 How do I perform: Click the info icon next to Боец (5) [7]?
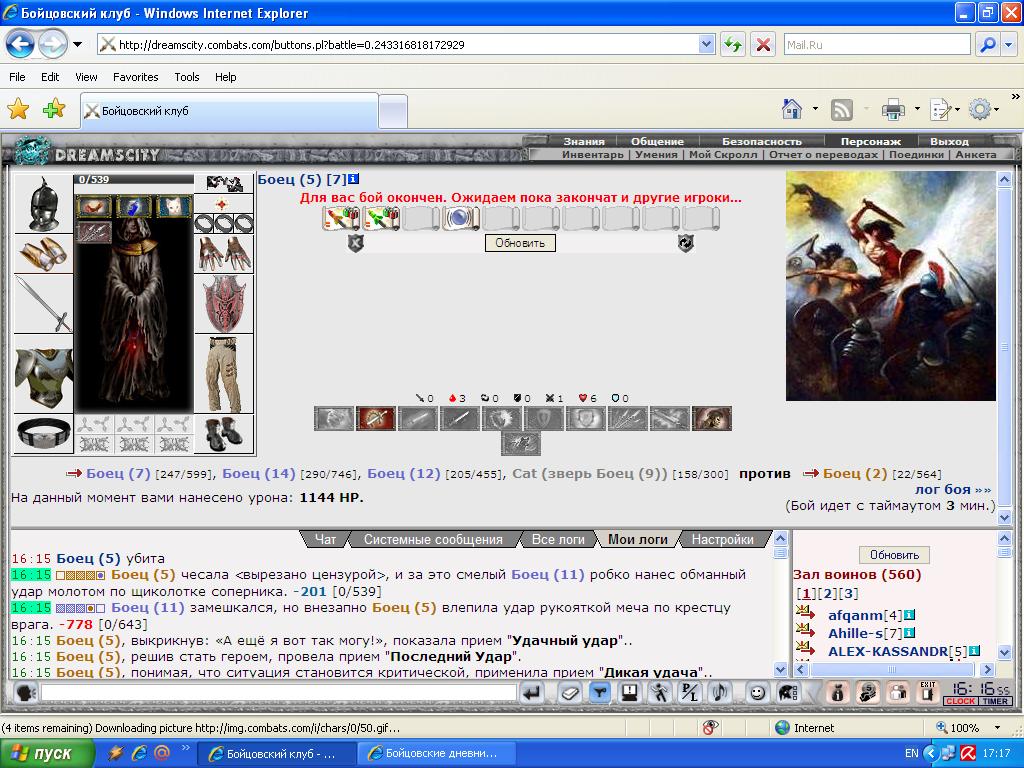353,179
